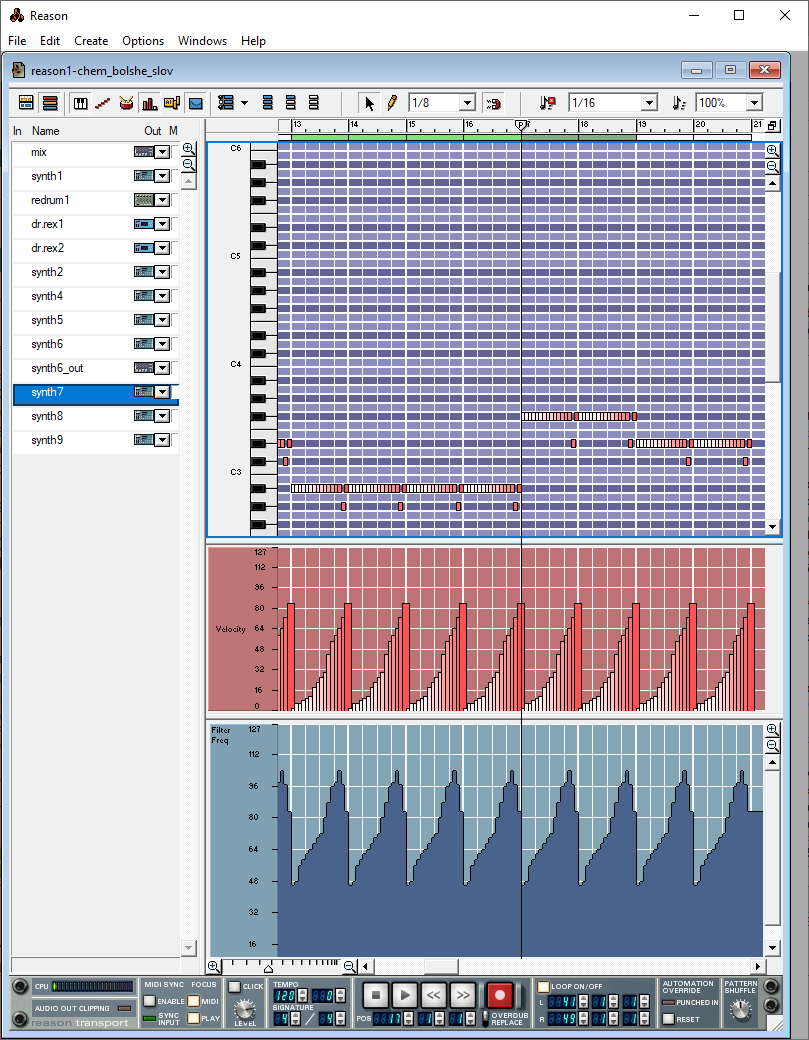
Task: Click the Quantize Notes icon
Action: tap(547, 103)
